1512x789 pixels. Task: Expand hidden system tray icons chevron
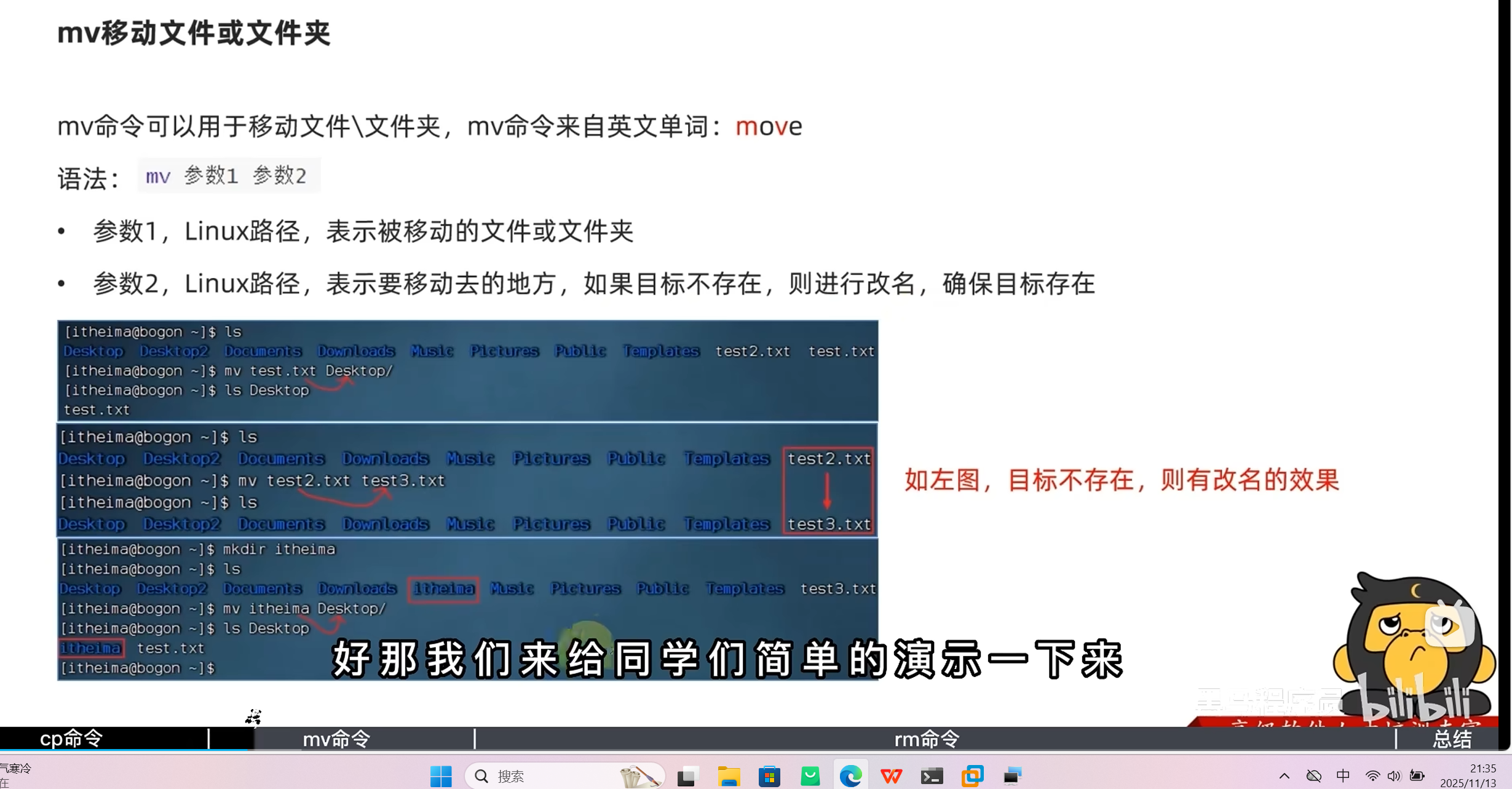click(1284, 776)
